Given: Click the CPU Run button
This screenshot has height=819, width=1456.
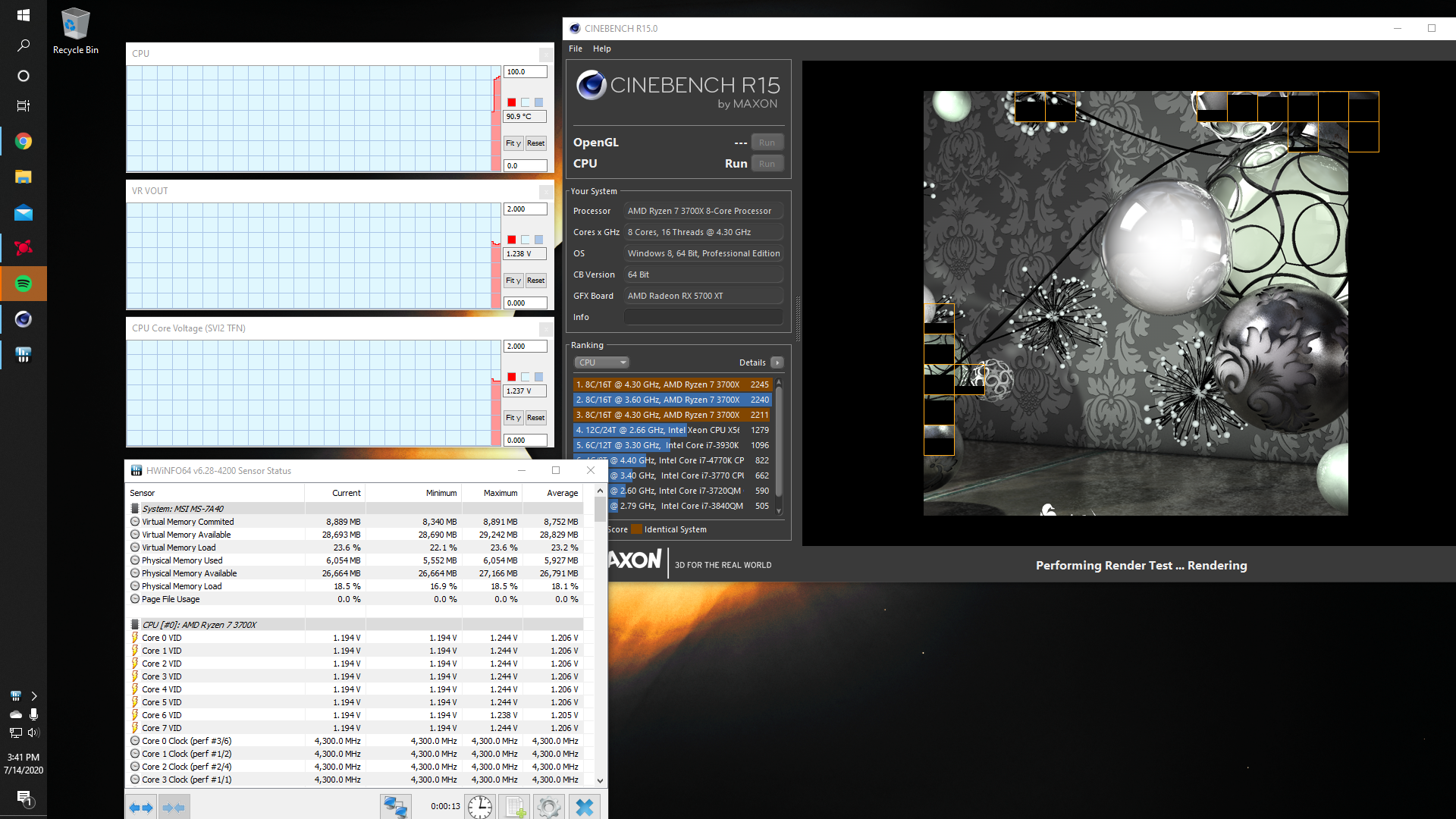Looking at the screenshot, I should click(767, 164).
